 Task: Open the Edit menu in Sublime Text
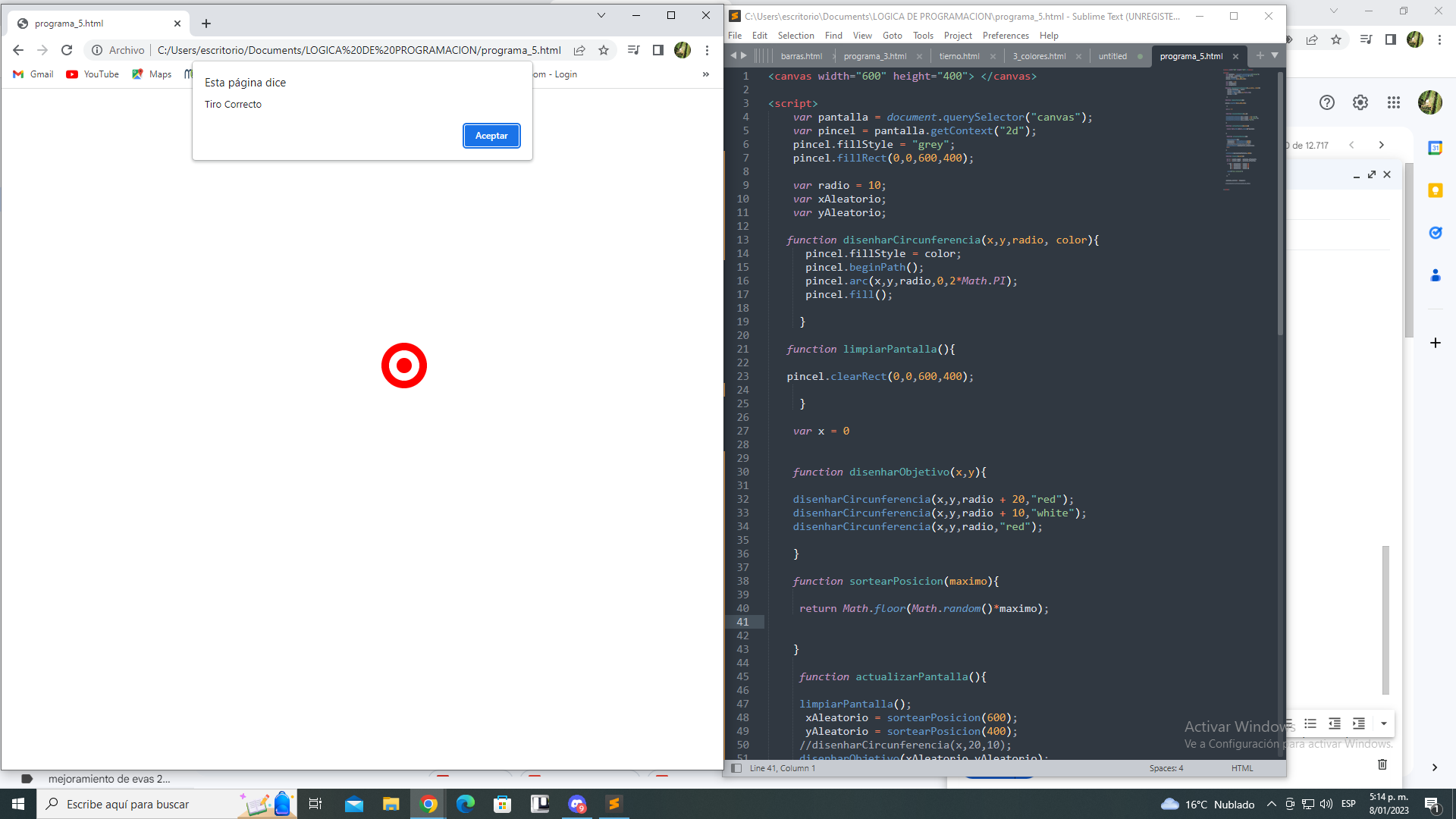pos(760,36)
